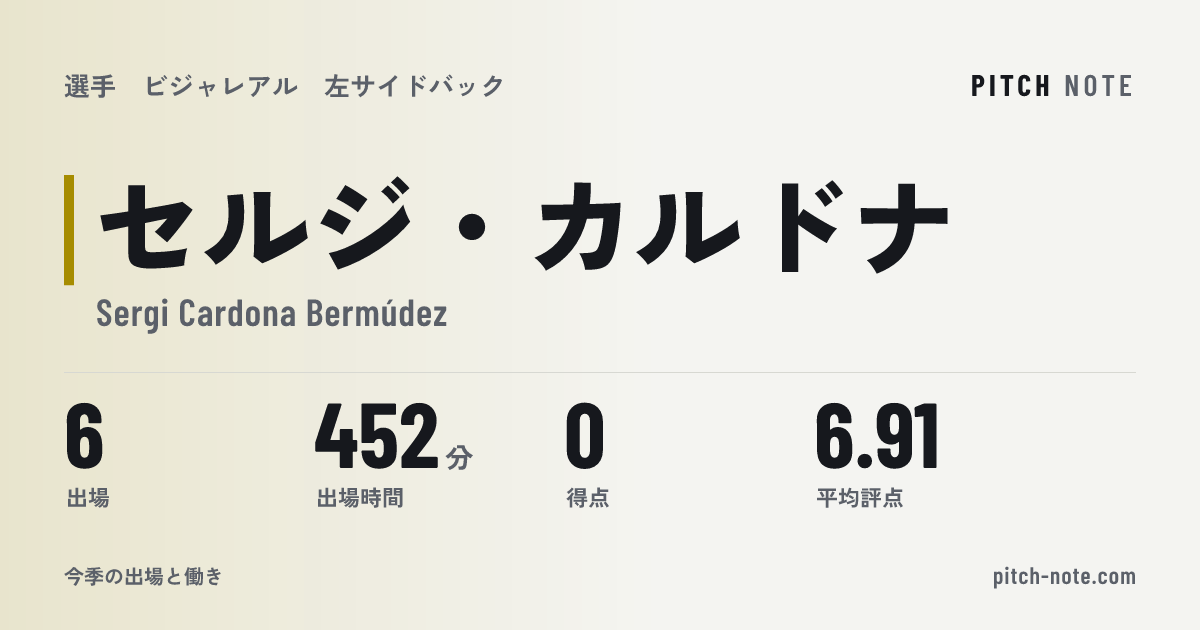Image resolution: width=1200 pixels, height=630 pixels.
Task: Click the gold accent bar beside the name
Action: click(x=69, y=230)
